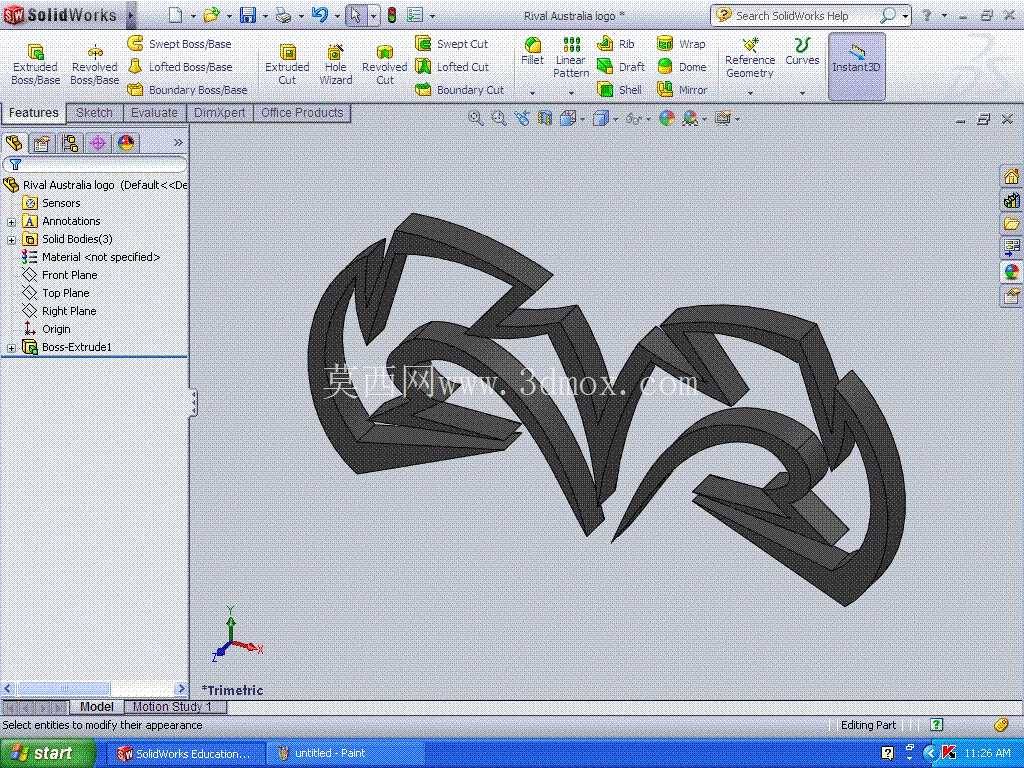Toggle Instant3D mode
Image resolution: width=1024 pixels, height=768 pixels.
(x=856, y=66)
